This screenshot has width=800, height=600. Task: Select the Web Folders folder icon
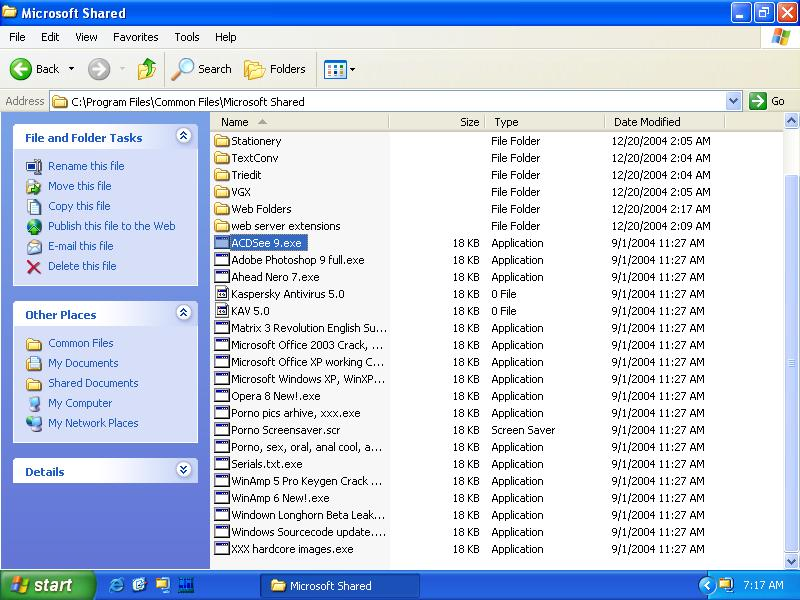[x=221, y=209]
